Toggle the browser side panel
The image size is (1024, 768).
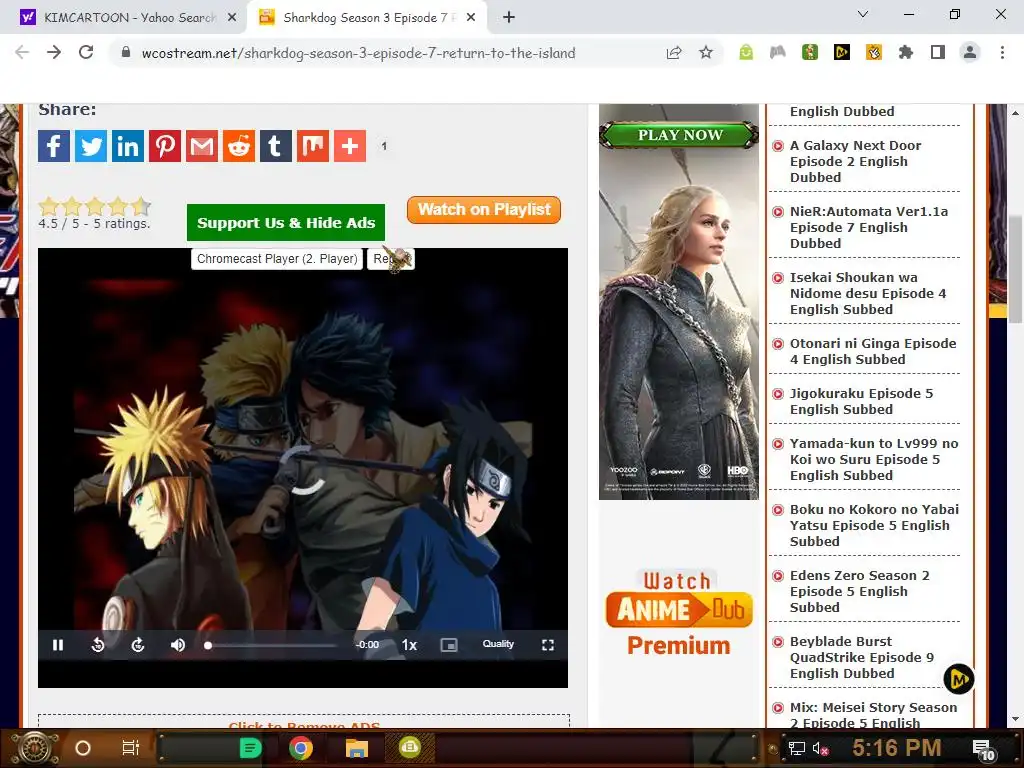[938, 53]
